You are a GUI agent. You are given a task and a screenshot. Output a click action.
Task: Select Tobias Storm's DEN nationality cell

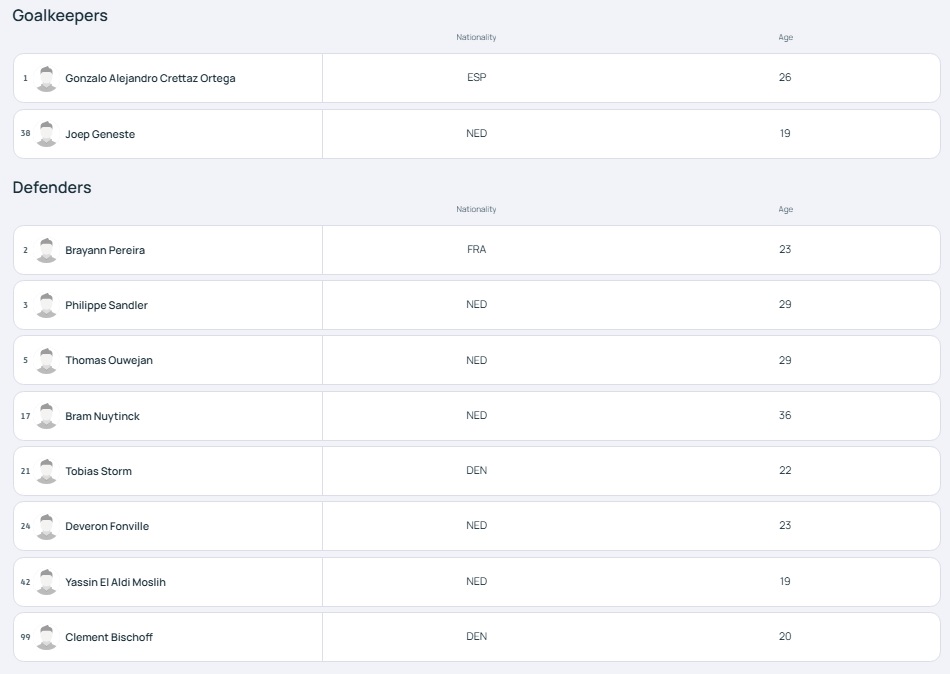coord(476,470)
